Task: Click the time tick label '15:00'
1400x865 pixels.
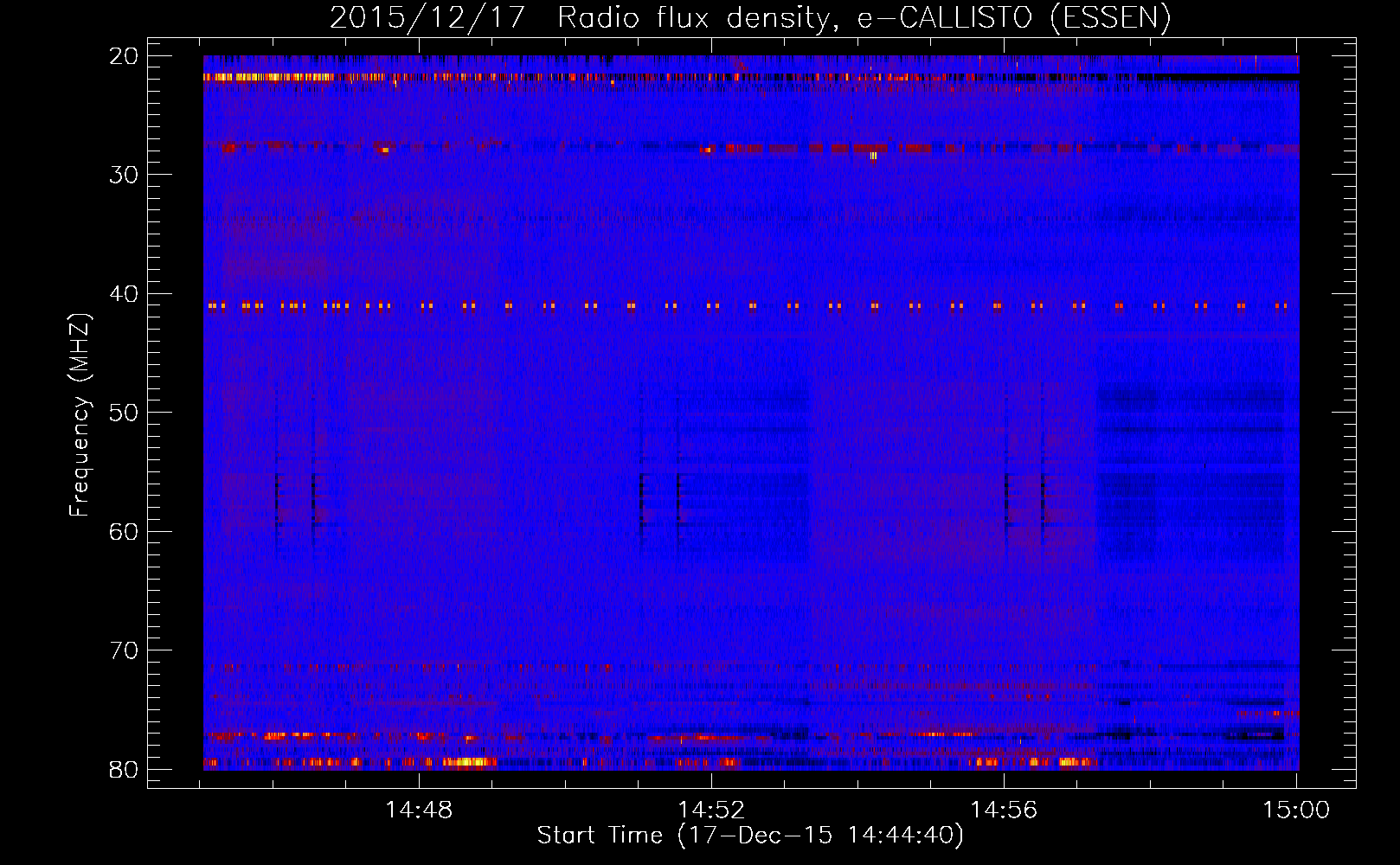Action: pyautogui.click(x=1296, y=811)
